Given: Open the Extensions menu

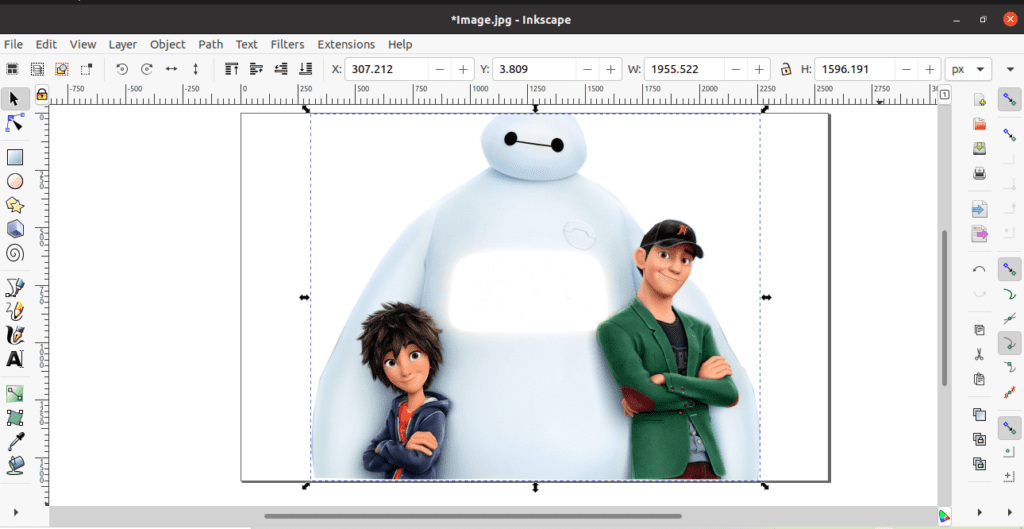Looking at the screenshot, I should pyautogui.click(x=346, y=44).
